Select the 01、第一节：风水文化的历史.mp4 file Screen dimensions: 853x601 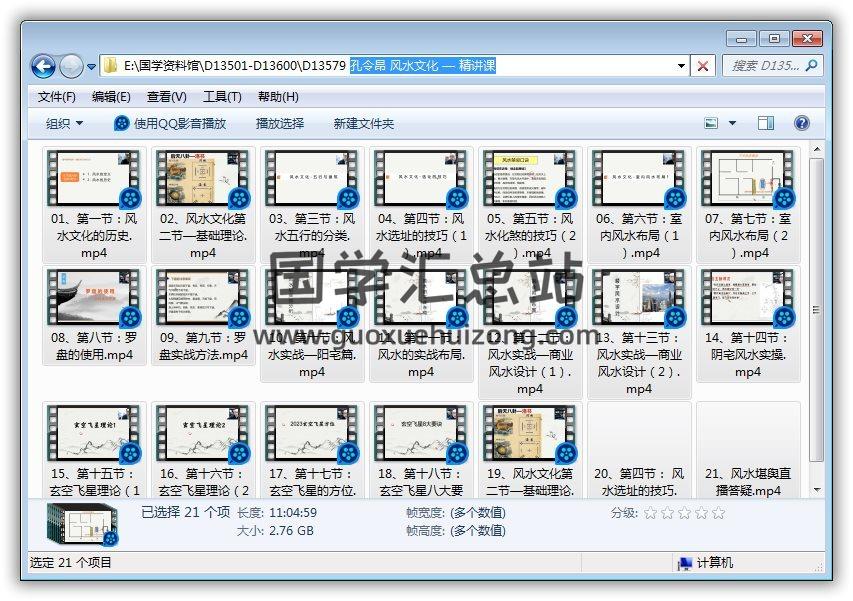coord(94,205)
